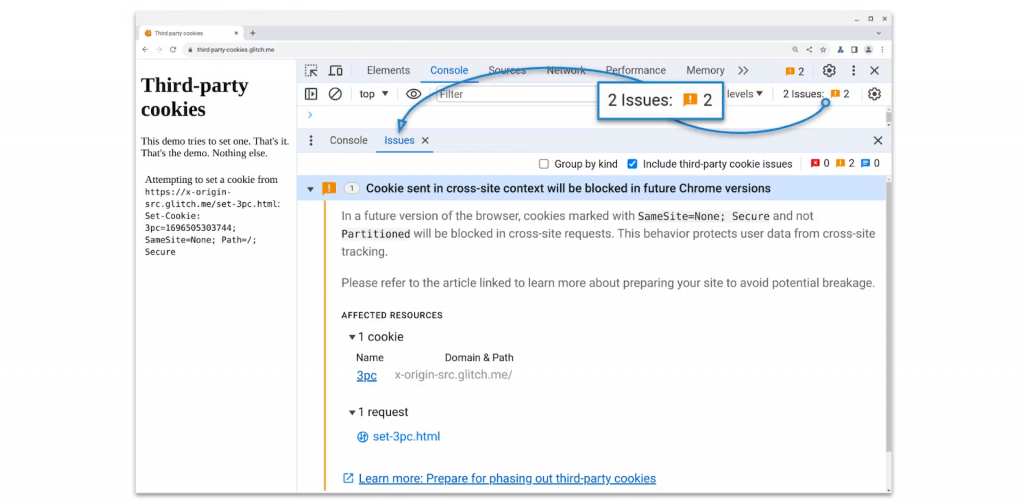1024x501 pixels.
Task: Open the 3pc cookie link
Action: coord(366,376)
